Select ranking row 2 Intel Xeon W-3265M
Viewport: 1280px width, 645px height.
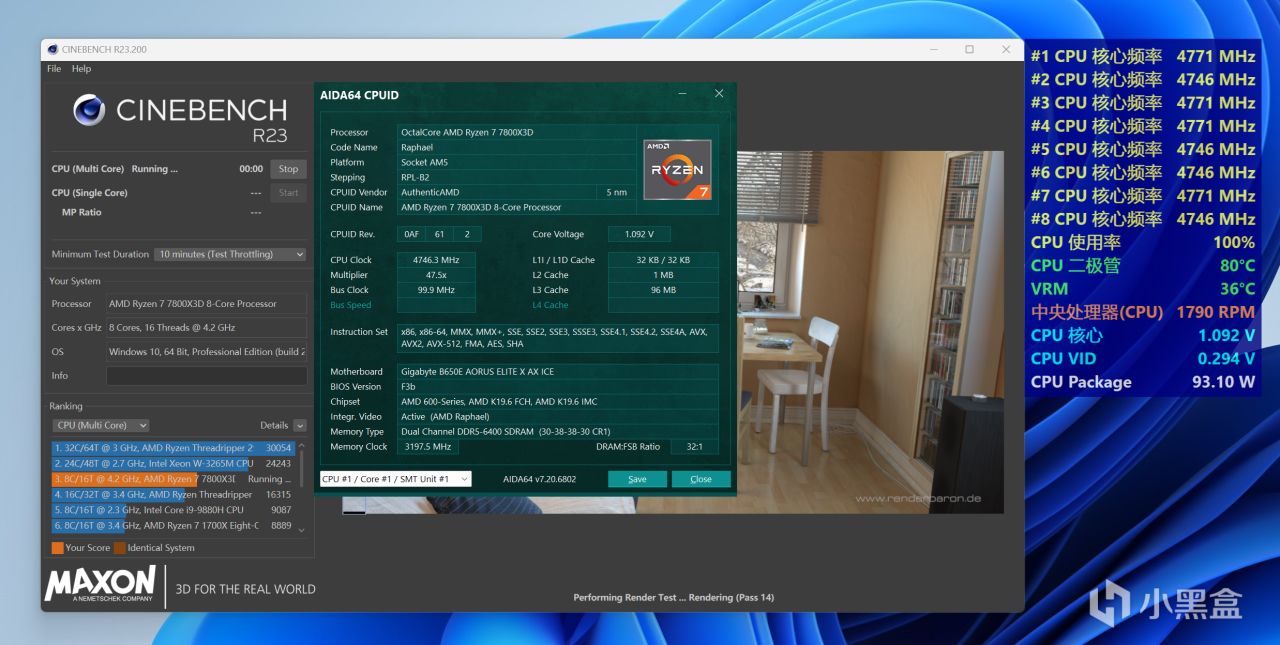point(174,464)
